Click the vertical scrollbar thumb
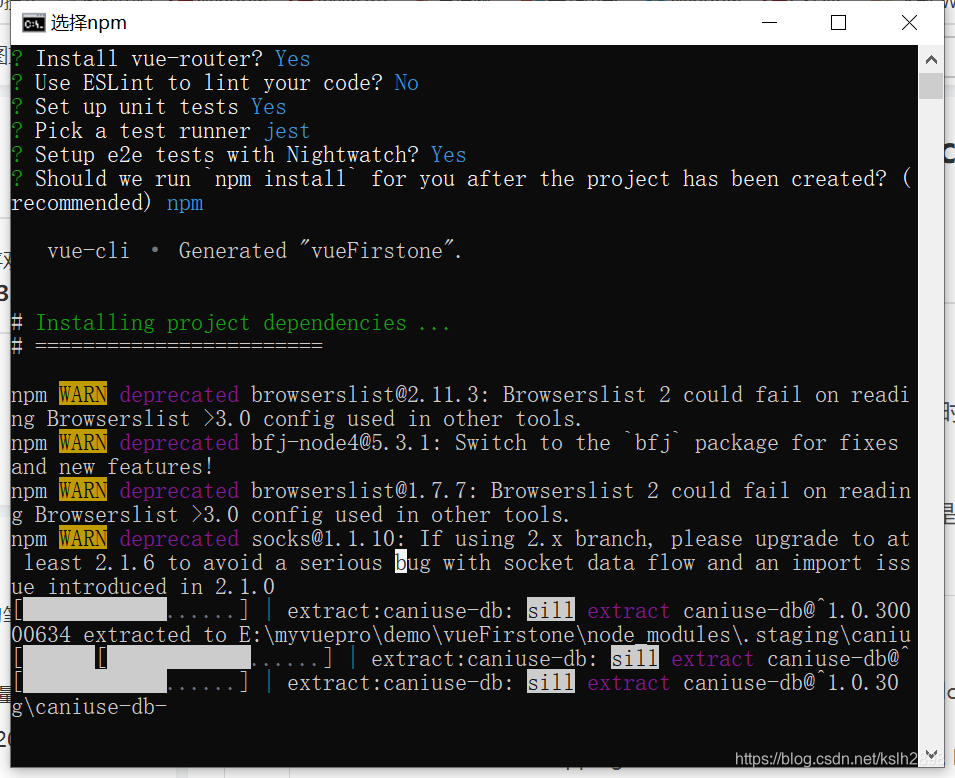955x778 pixels. 931,85
